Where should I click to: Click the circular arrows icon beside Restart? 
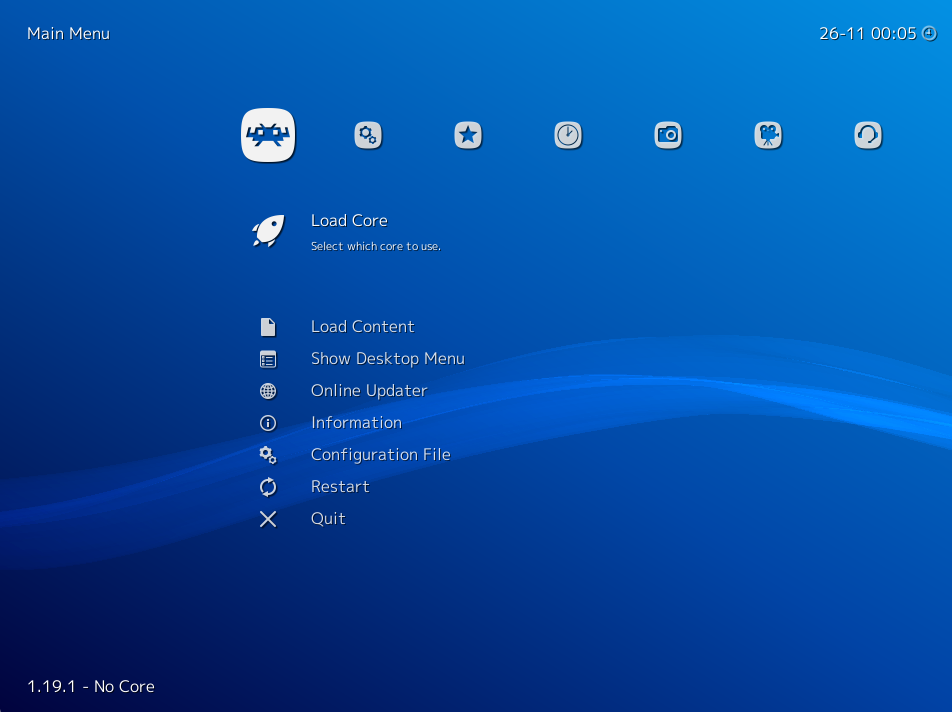(268, 487)
